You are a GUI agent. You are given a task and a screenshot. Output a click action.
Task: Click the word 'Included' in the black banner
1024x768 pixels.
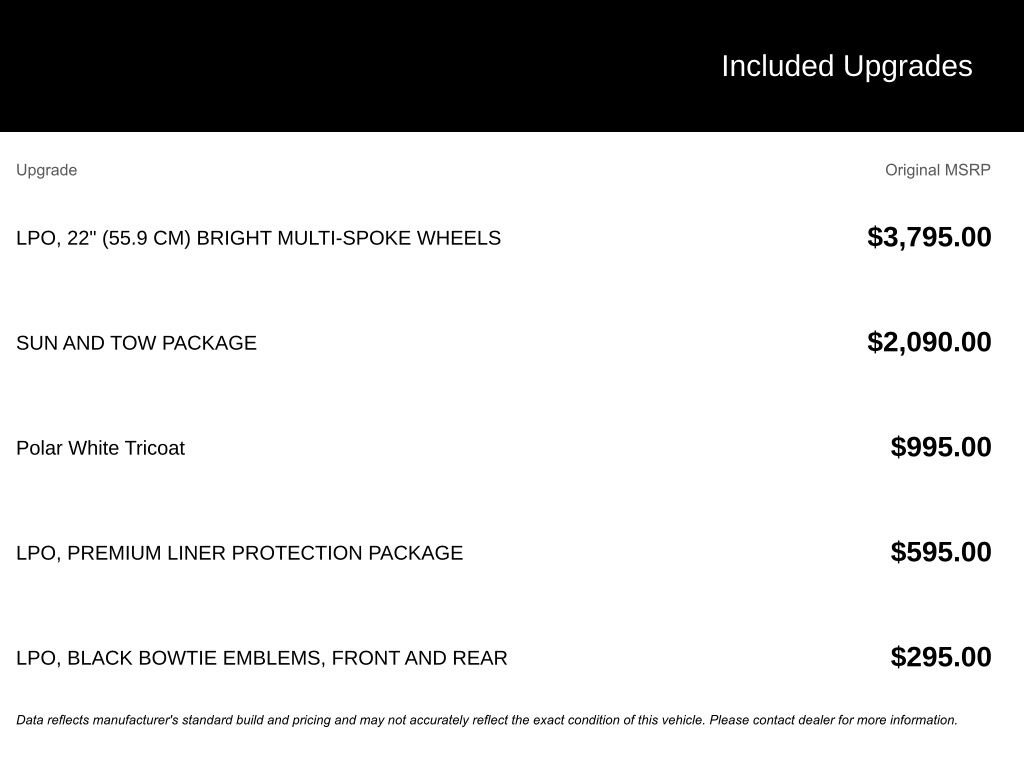point(777,66)
